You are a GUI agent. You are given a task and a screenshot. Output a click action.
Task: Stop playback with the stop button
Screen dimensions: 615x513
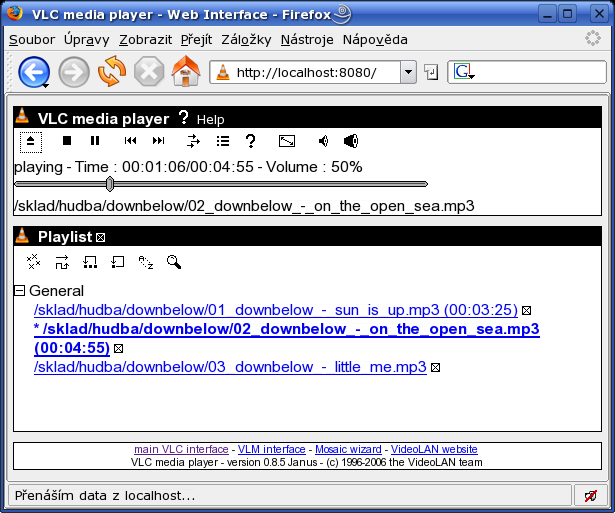click(67, 140)
